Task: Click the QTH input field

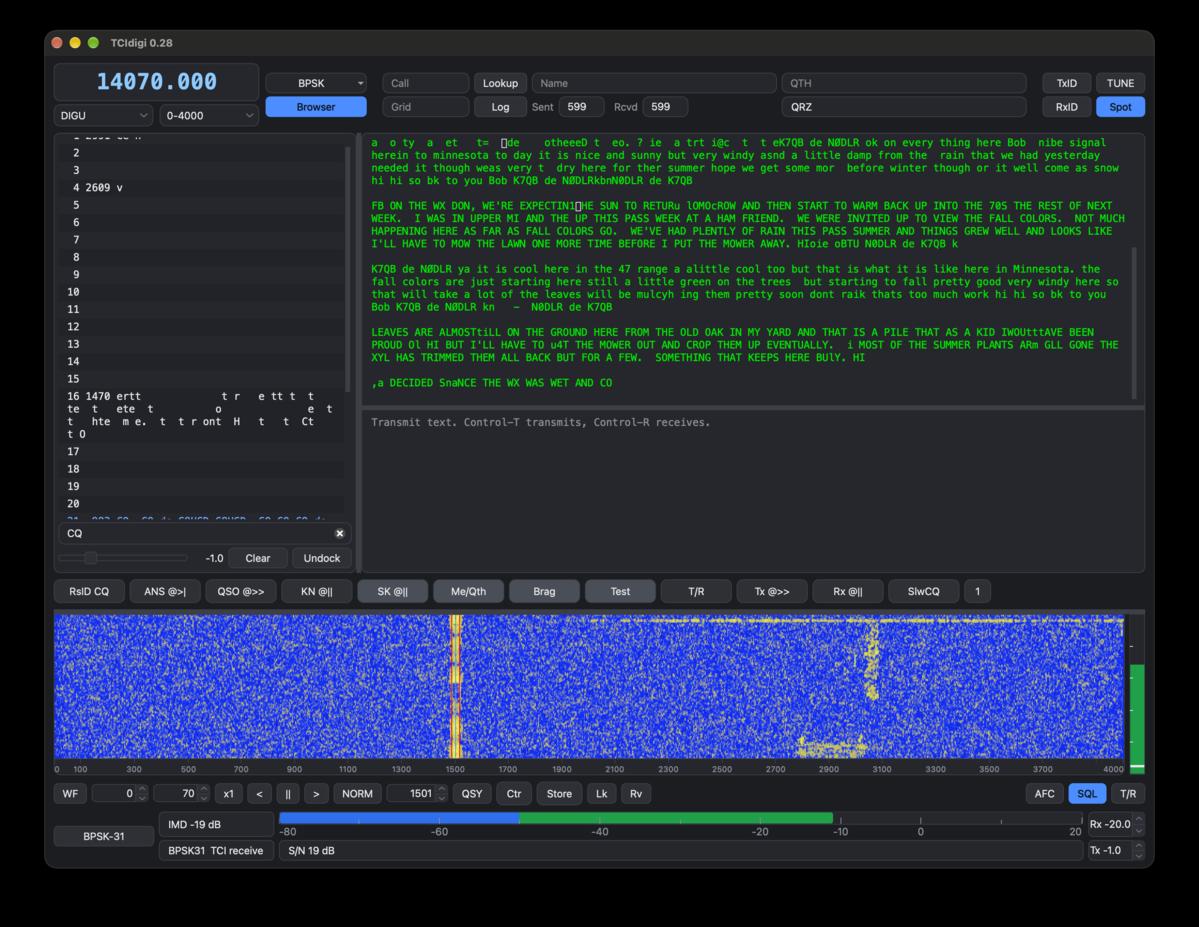Action: tap(904, 83)
